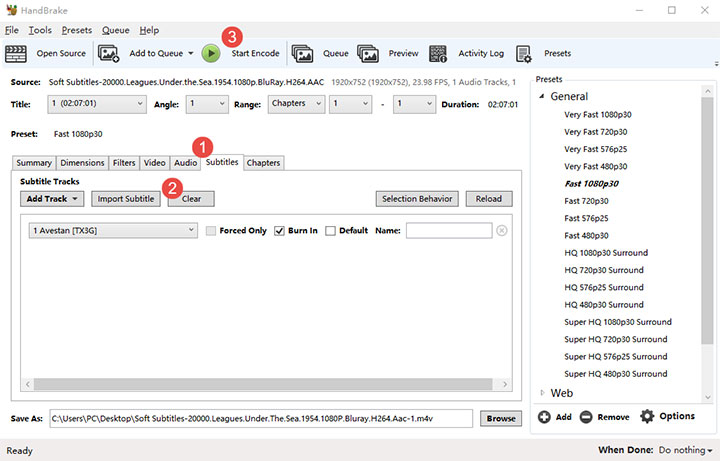720x461 pixels.
Task: Enable the Forced Only checkbox
Action: pyautogui.click(x=211, y=231)
